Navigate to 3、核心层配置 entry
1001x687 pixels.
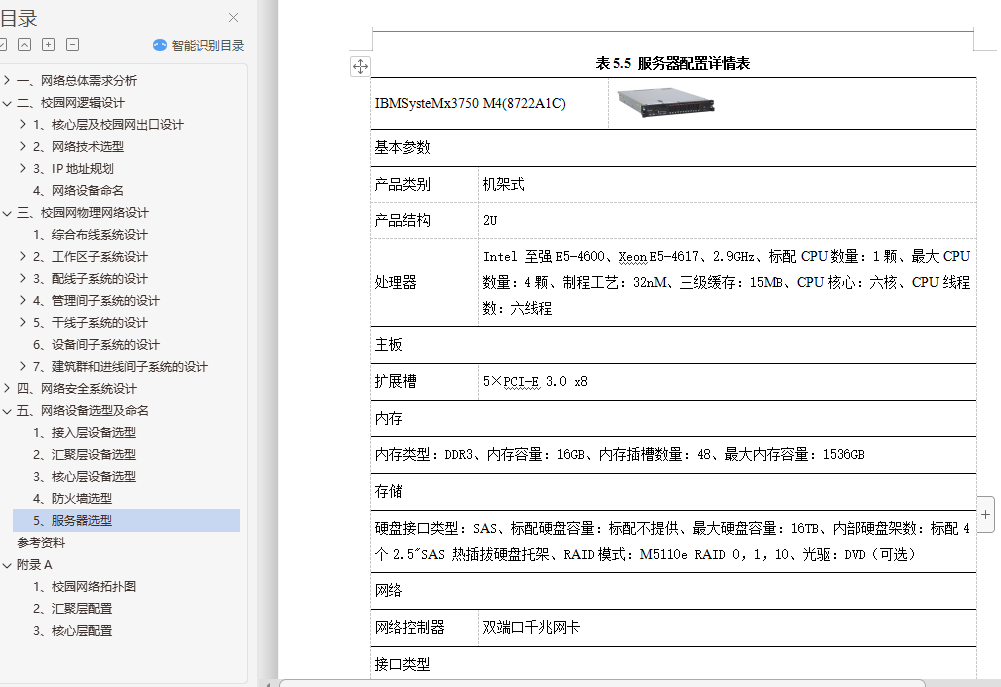pyautogui.click(x=72, y=630)
